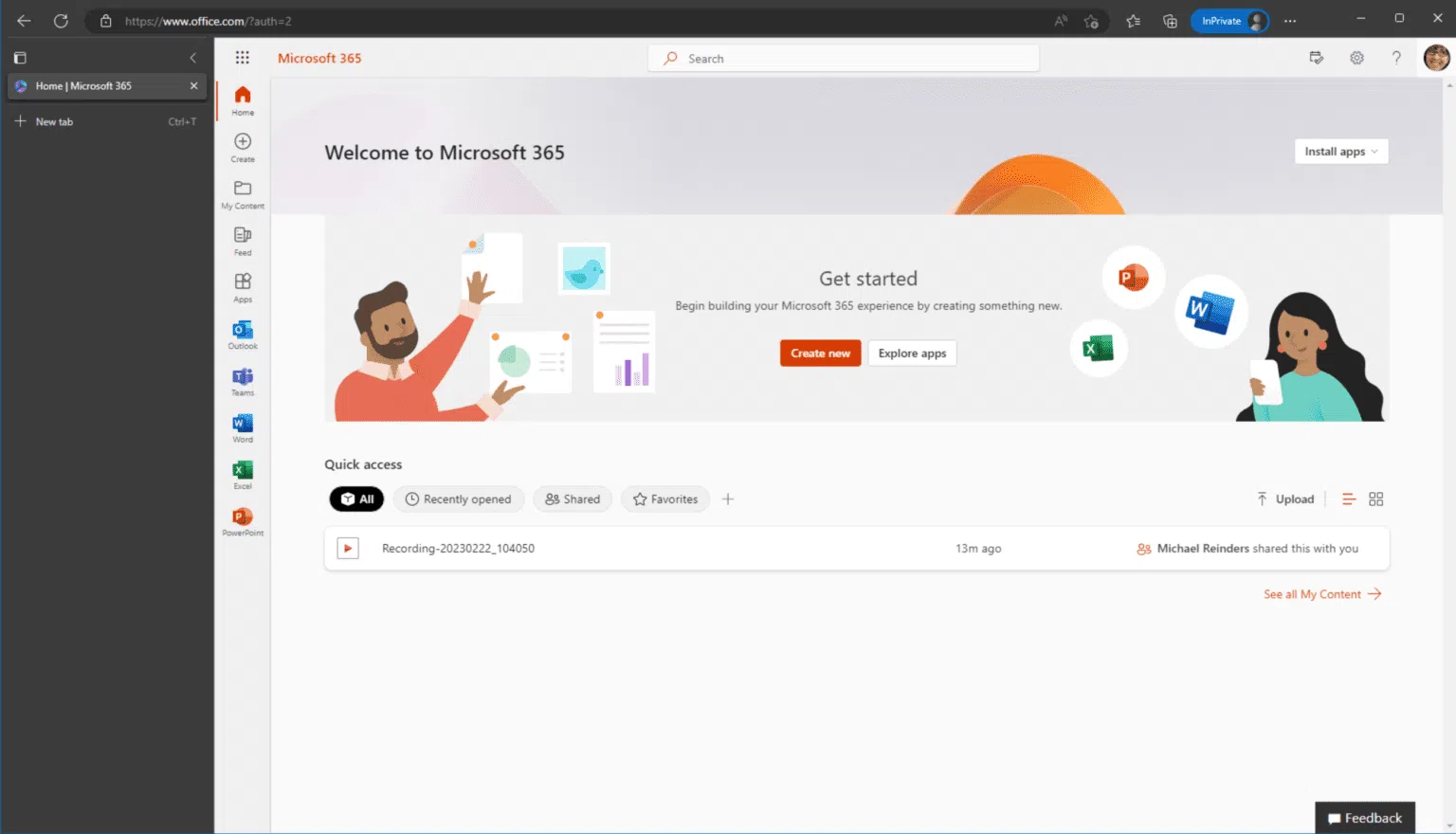Open PowerPoint from the sidebar
Image resolution: width=1456 pixels, height=834 pixels.
242,517
